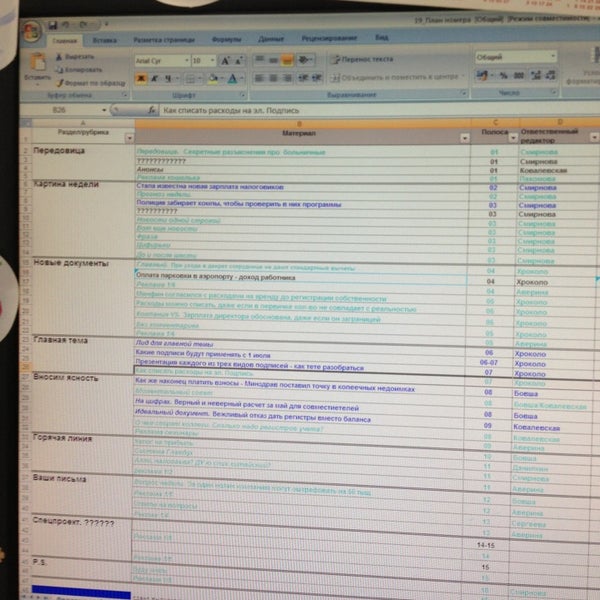Viewport: 600px width, 600px height.
Task: Switch to the Главная ribbon tab
Action: click(x=65, y=41)
